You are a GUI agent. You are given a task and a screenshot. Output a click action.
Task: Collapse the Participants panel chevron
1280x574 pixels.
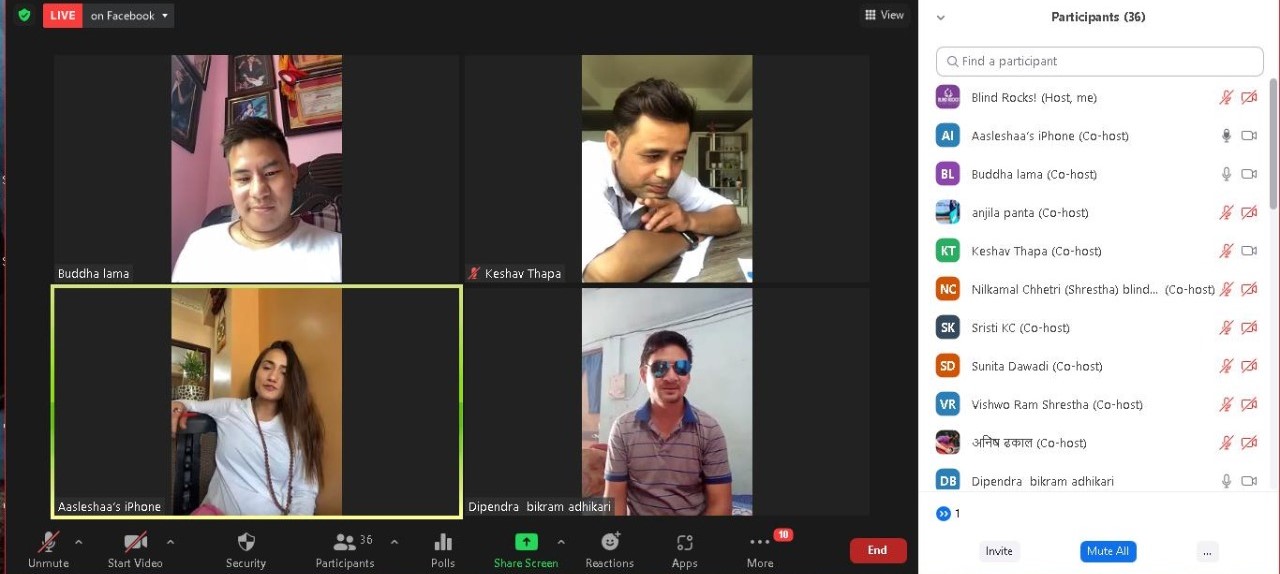click(x=941, y=17)
